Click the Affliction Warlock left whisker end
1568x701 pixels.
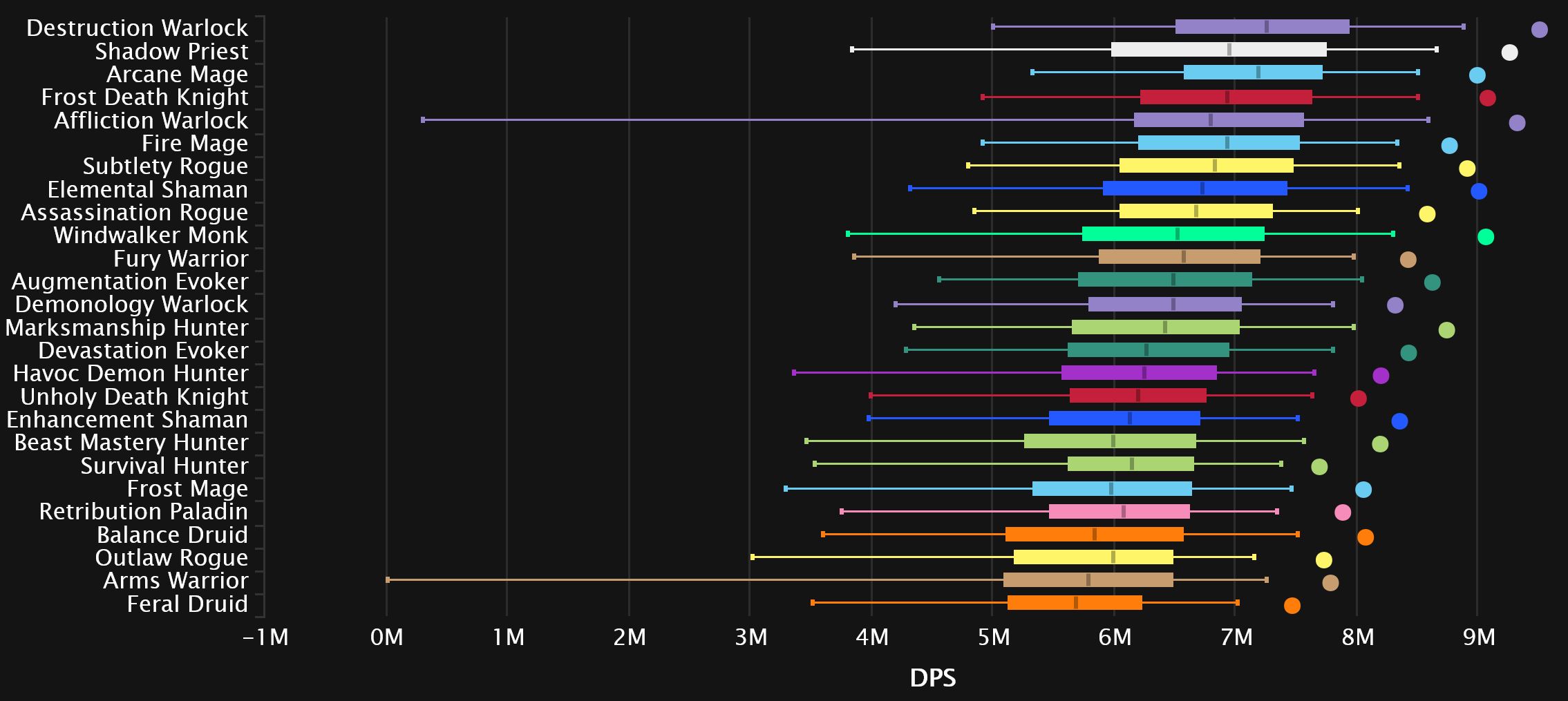click(x=423, y=119)
